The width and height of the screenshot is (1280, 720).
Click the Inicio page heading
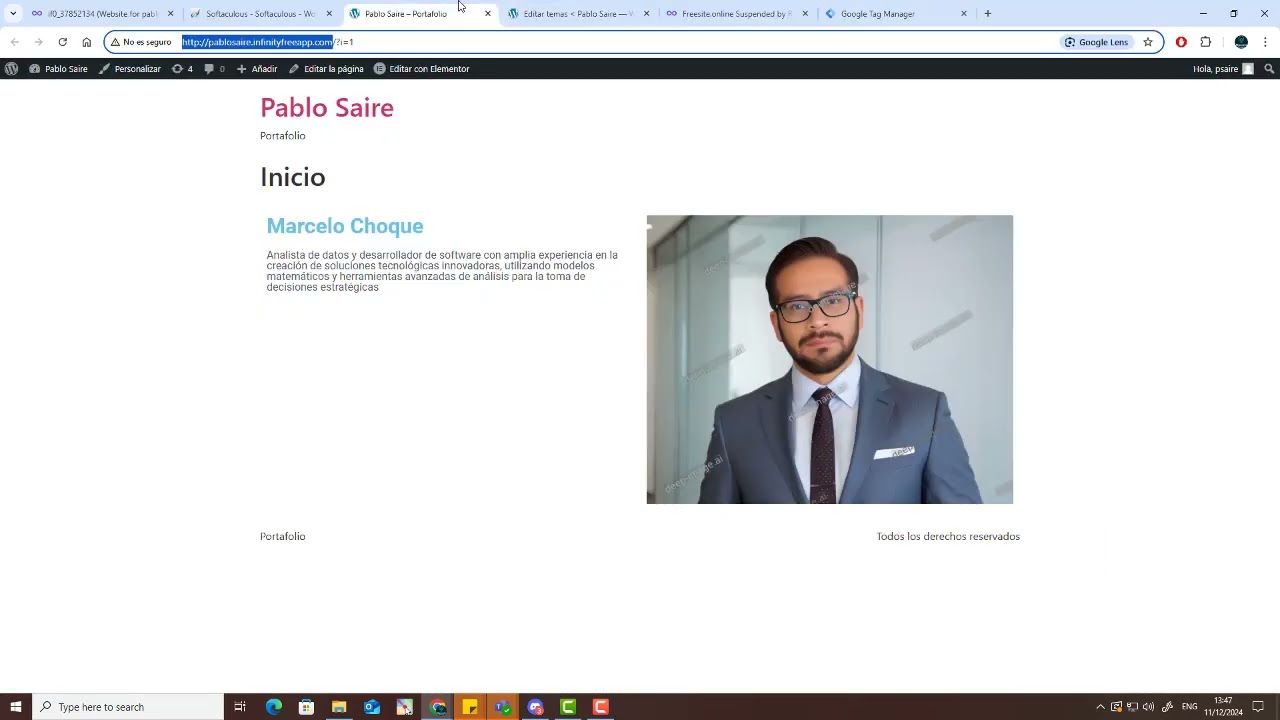click(x=293, y=177)
